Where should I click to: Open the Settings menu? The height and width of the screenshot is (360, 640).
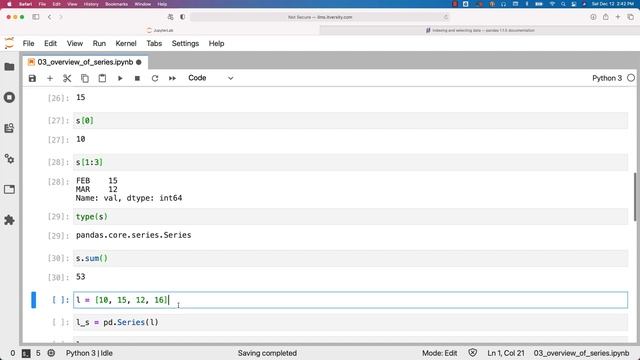point(185,44)
